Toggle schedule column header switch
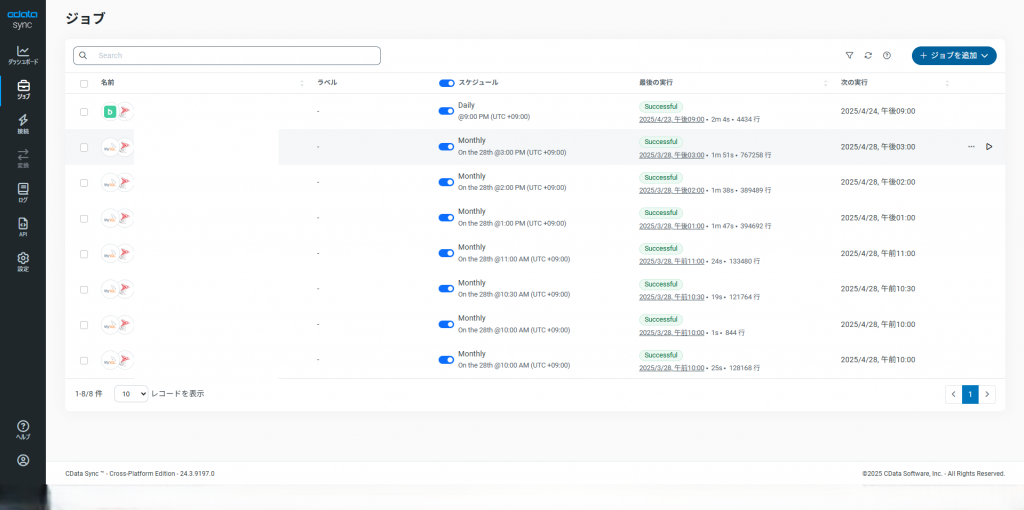 pos(446,83)
